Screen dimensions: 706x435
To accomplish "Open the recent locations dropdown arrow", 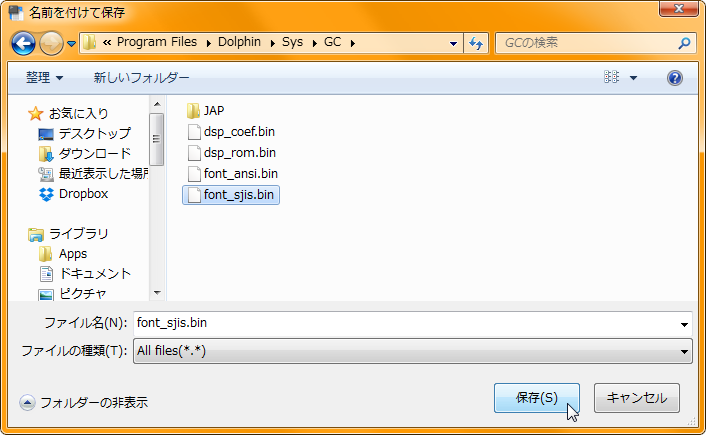I will click(x=71, y=44).
